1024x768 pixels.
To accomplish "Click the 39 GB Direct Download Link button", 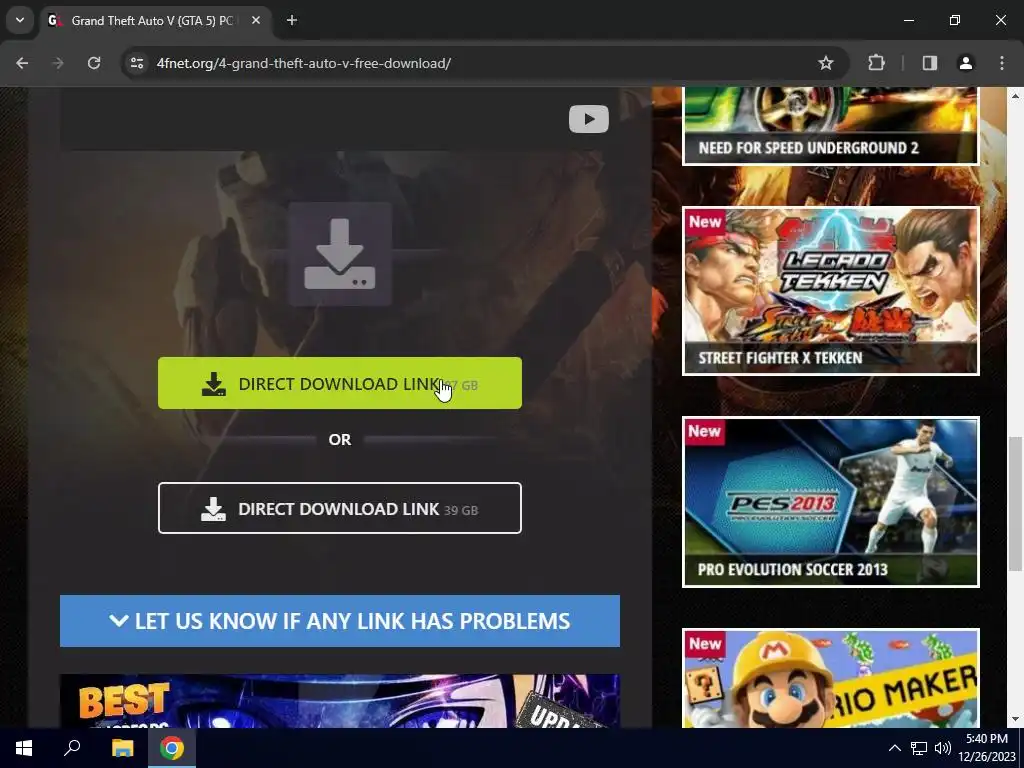I will coord(340,508).
